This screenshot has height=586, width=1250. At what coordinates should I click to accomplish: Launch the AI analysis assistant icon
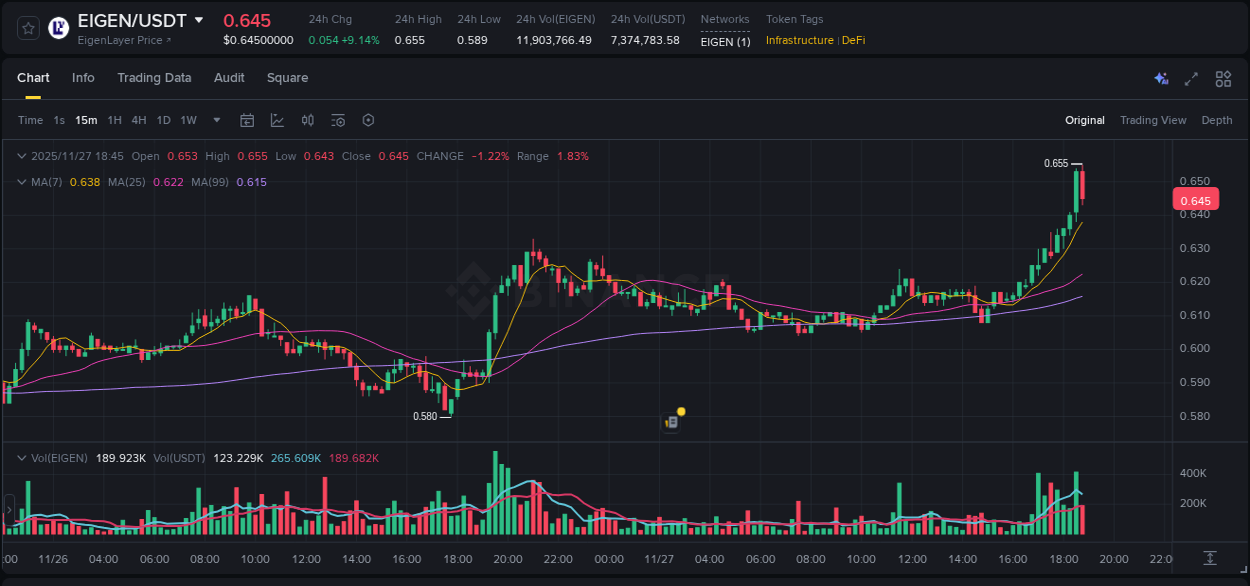(x=1161, y=78)
